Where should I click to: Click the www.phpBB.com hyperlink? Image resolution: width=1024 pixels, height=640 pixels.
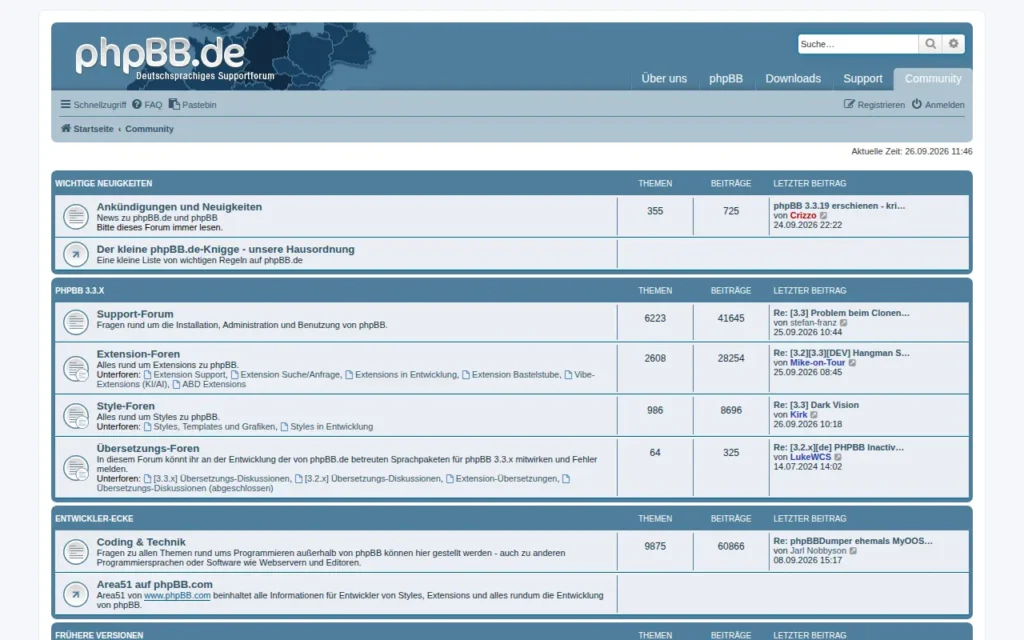pyautogui.click(x=177, y=596)
